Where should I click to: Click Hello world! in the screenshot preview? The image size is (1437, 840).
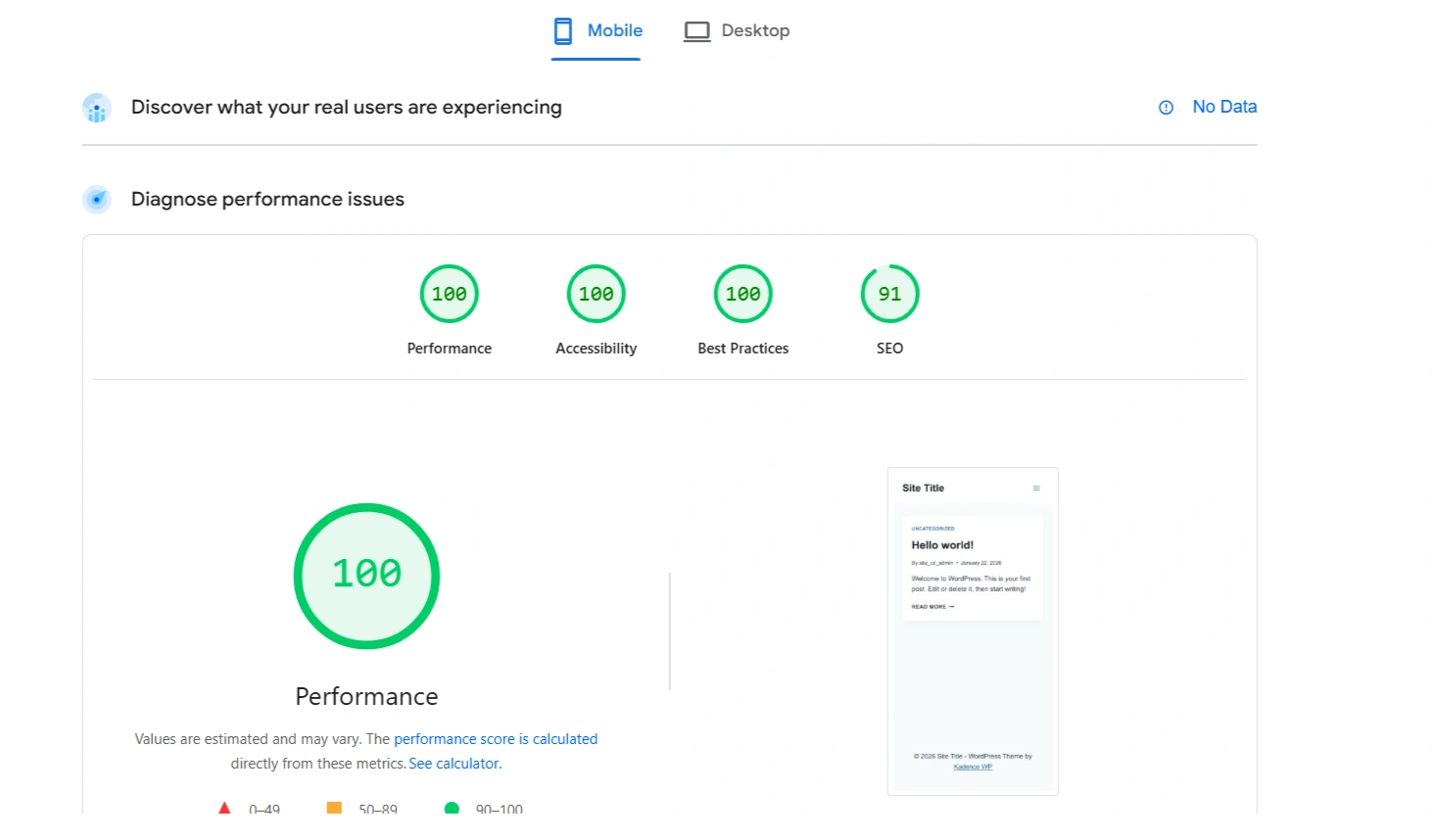point(942,545)
